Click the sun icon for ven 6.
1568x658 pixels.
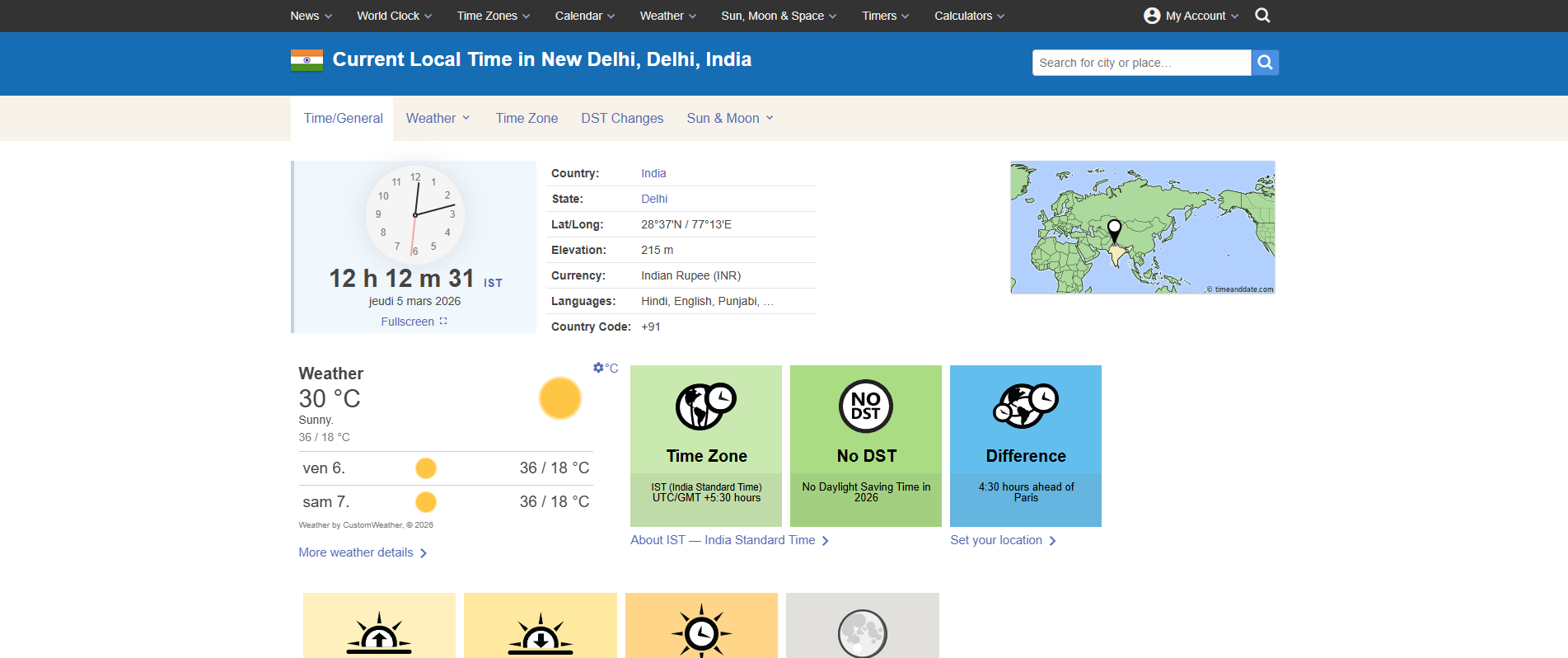426,468
